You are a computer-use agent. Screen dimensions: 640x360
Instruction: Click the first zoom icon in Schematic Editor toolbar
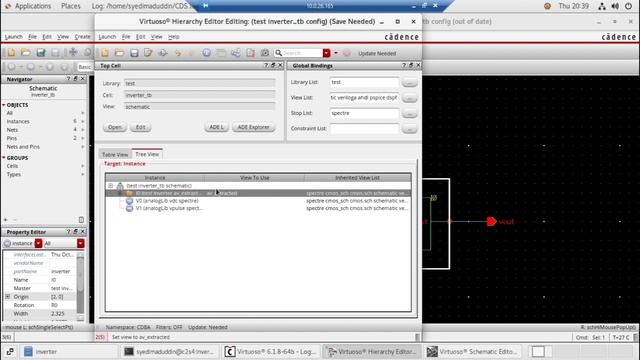[x=12, y=67]
